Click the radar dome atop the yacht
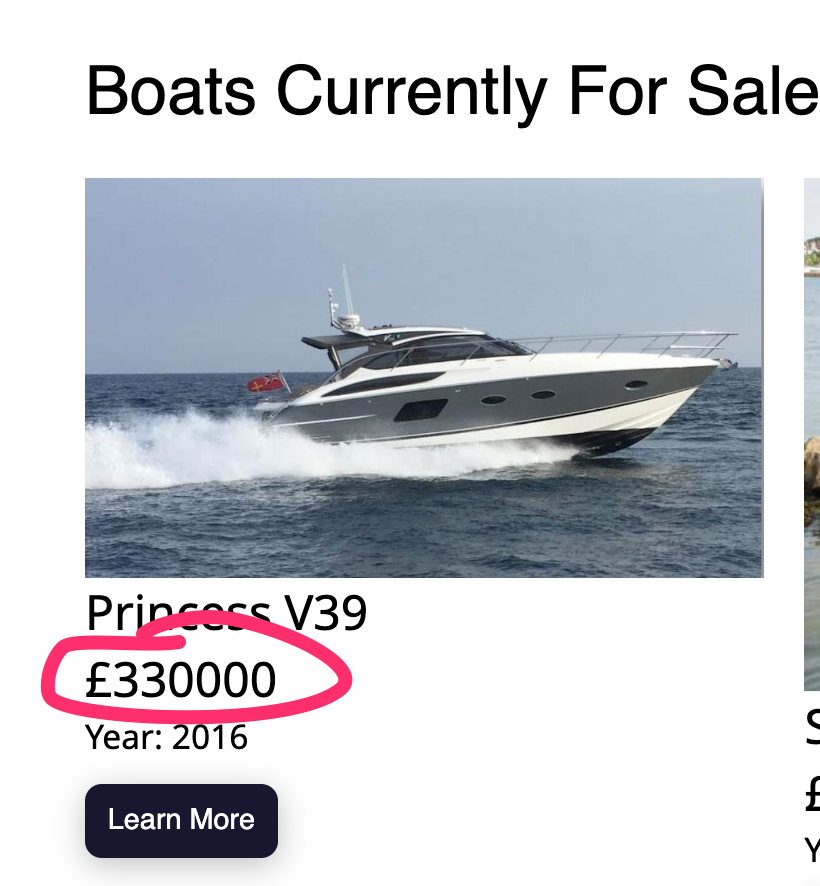 tap(349, 321)
